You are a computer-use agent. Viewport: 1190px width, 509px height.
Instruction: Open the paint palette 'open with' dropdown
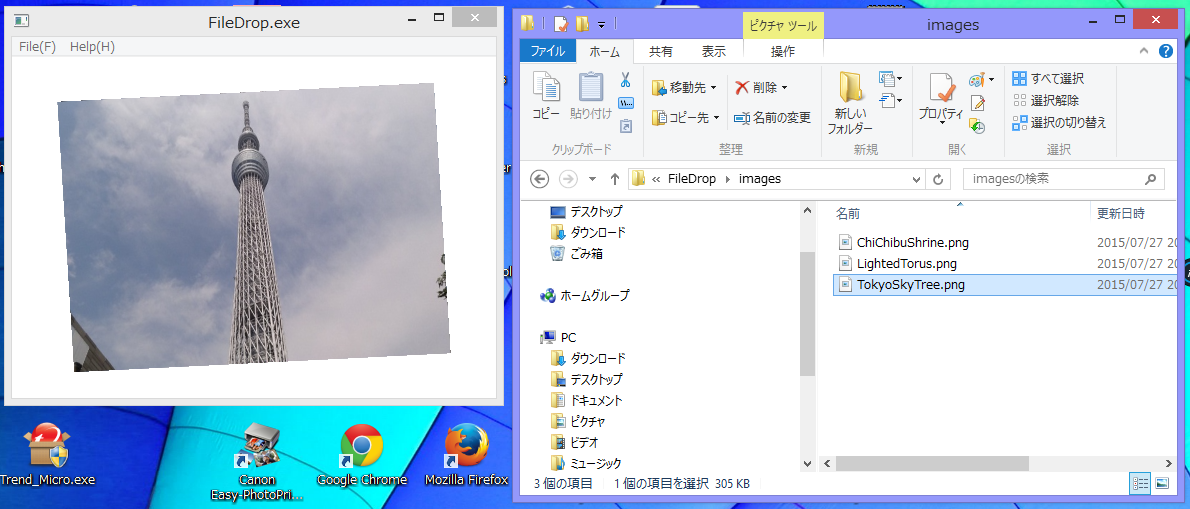click(x=982, y=79)
